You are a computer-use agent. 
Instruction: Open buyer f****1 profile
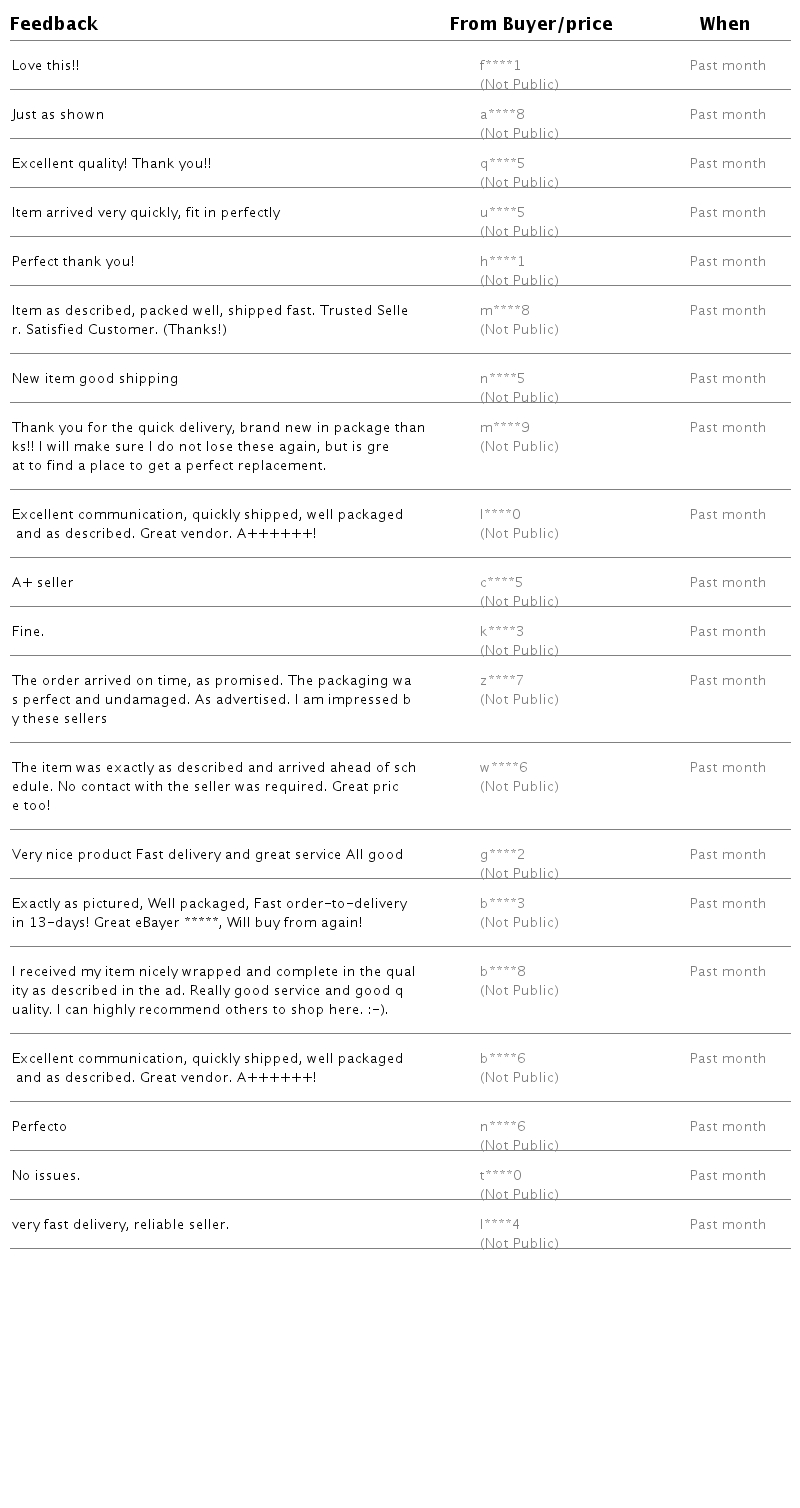coord(500,66)
